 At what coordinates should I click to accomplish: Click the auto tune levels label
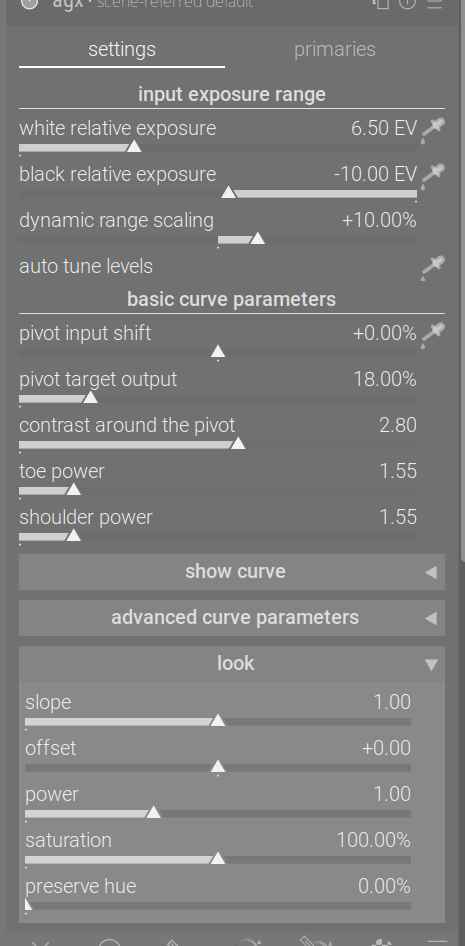86,266
